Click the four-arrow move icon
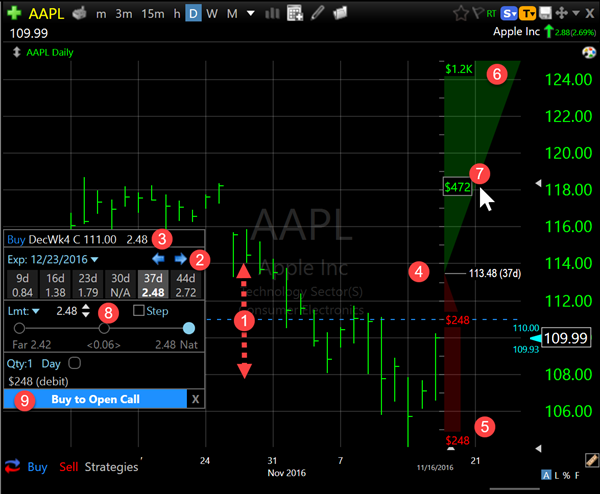The width and height of the screenshot is (600, 494). click(561, 13)
